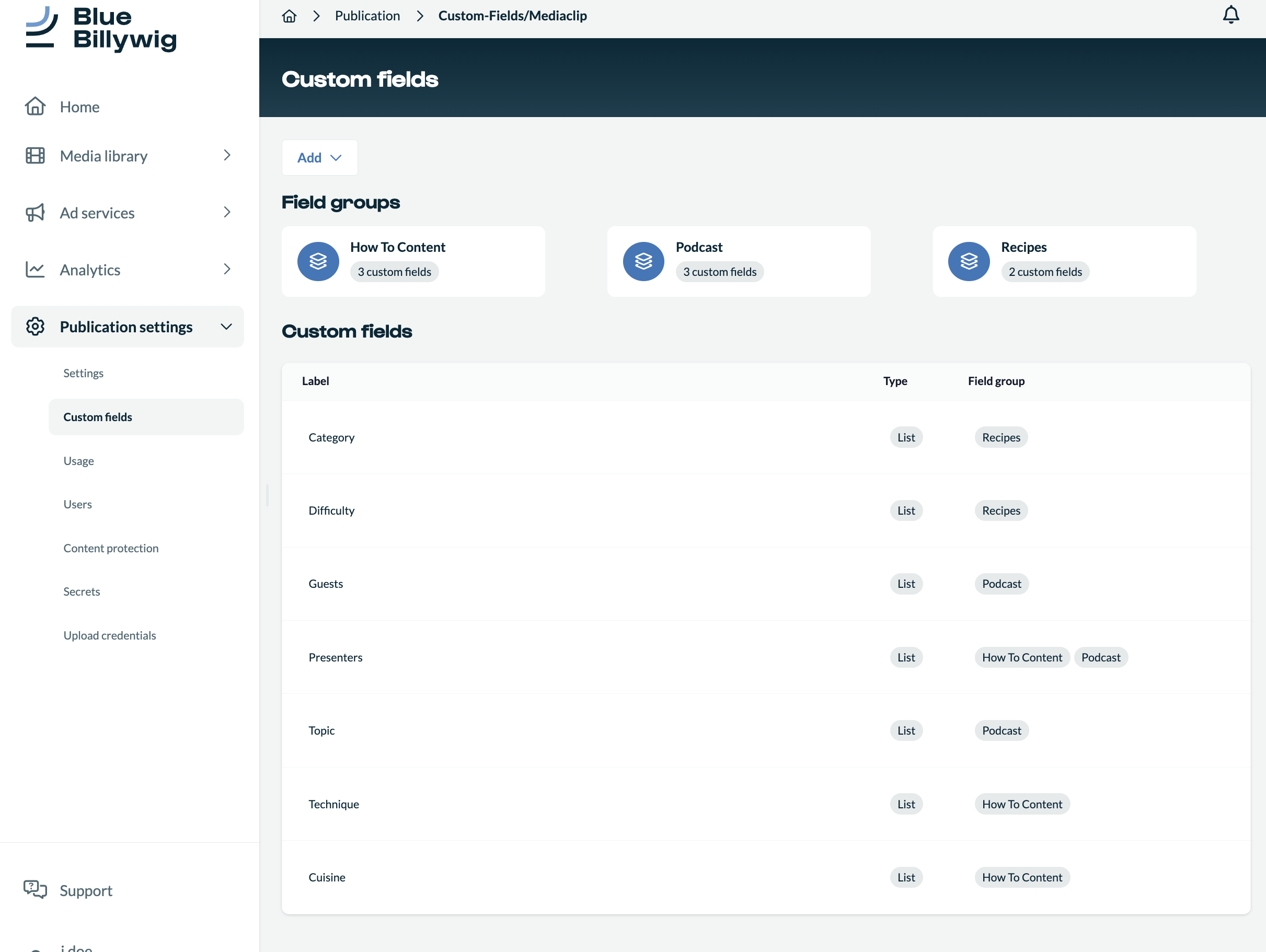Open the Secrets submenu item
Screen dimensions: 1266x952
click(x=81, y=591)
